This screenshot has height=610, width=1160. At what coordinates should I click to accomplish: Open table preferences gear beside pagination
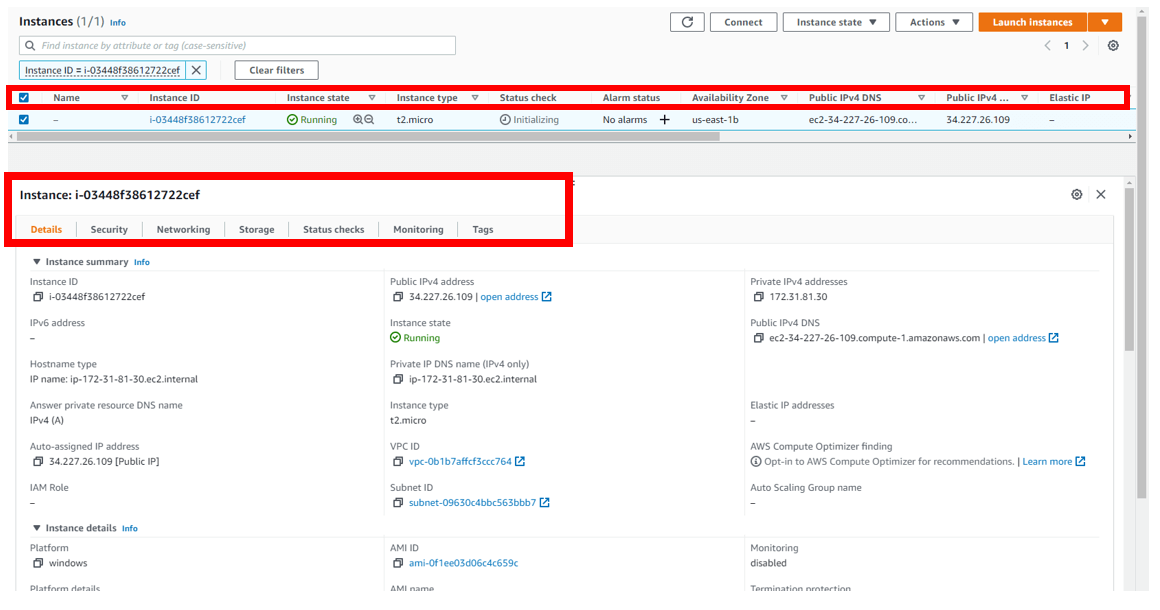point(1113,46)
